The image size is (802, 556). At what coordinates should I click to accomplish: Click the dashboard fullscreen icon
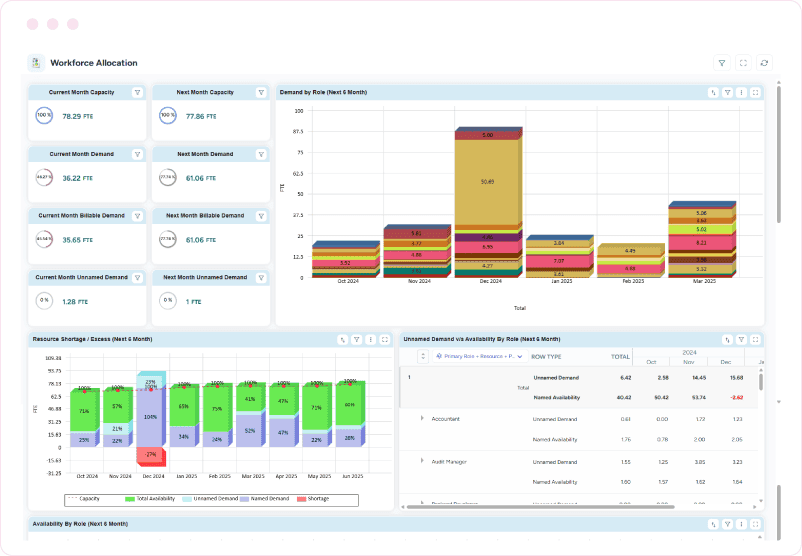tap(743, 63)
